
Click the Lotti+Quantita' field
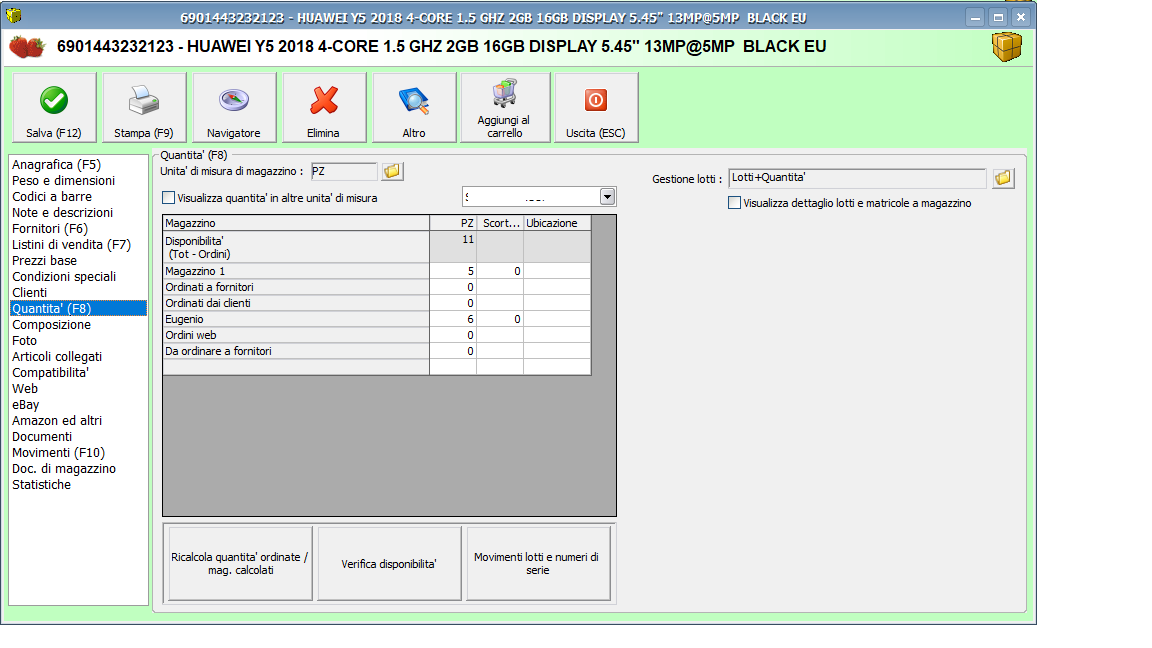pyautogui.click(x=857, y=178)
